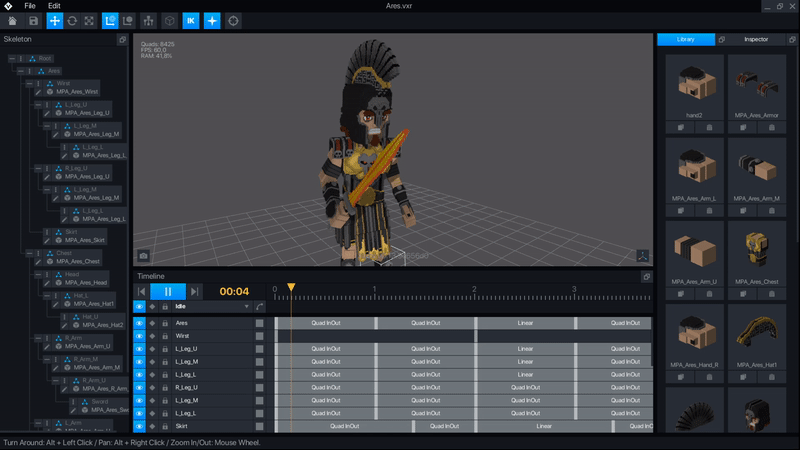Toggle visibility of the Idle animation row
Viewport: 800px width, 450px height.
(139, 307)
